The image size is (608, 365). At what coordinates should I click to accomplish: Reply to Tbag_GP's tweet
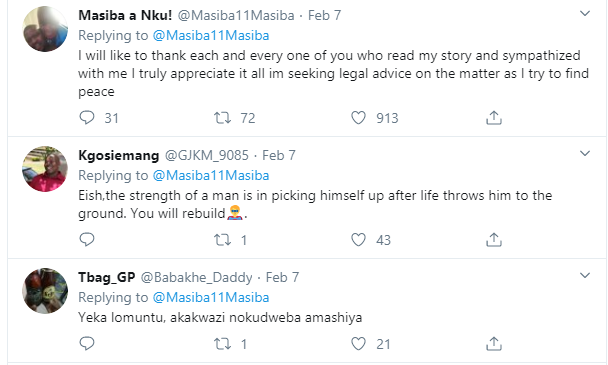coord(87,343)
